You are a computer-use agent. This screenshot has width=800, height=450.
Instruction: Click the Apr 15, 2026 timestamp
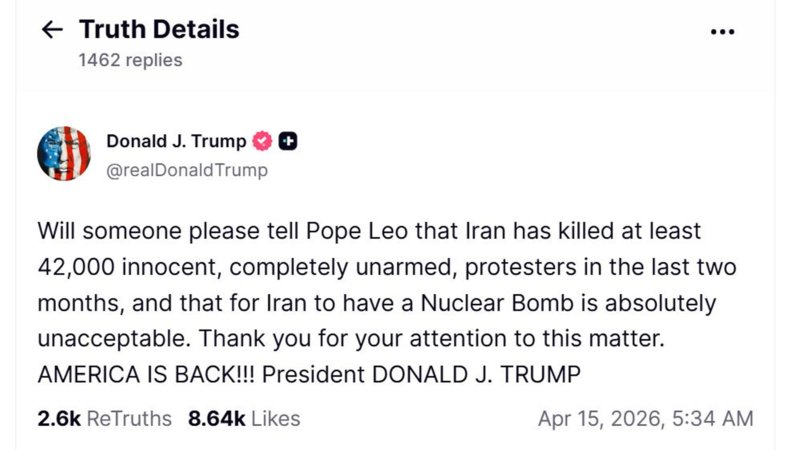645,417
